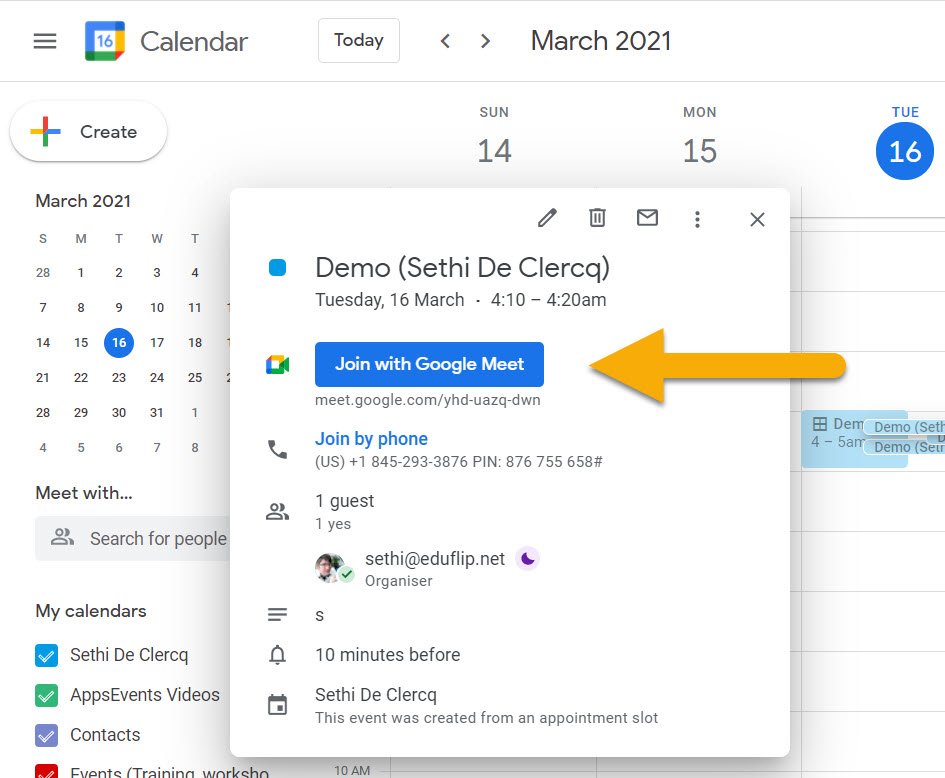Open the Join by phone link

coord(371,439)
